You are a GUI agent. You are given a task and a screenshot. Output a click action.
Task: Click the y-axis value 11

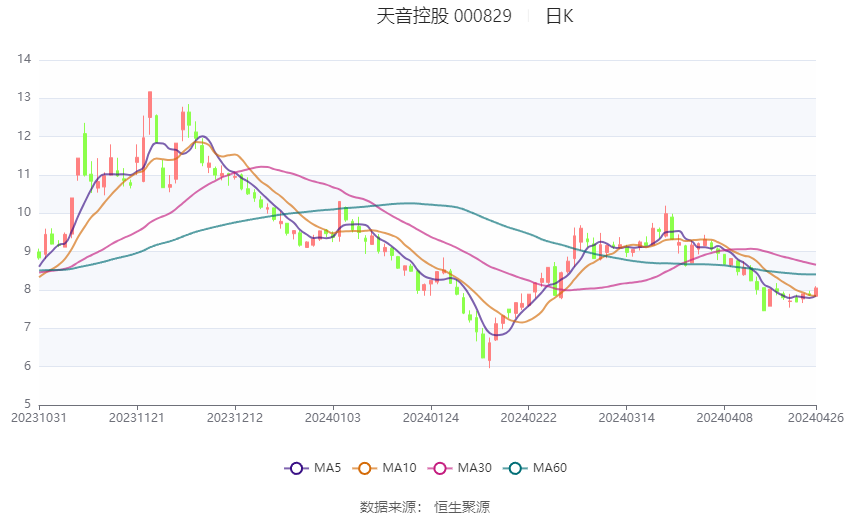24,174
